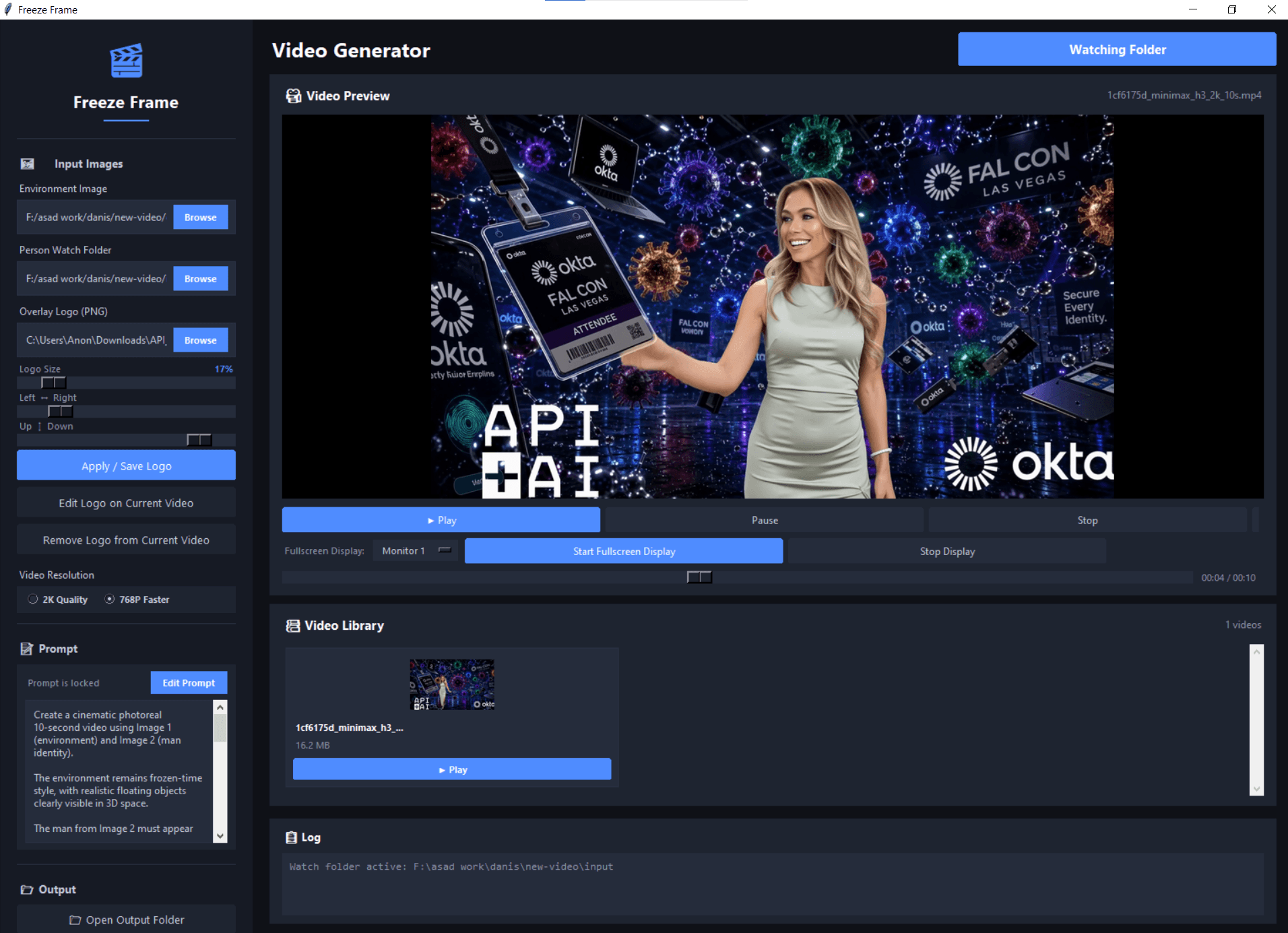Click the video timeline seek handle
Viewport: 1288px width, 933px height.
click(699, 577)
